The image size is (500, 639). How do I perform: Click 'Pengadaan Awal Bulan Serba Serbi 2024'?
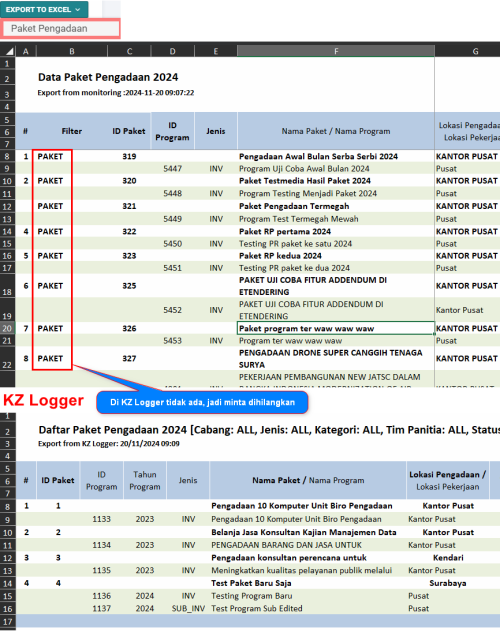pyautogui.click(x=318, y=156)
